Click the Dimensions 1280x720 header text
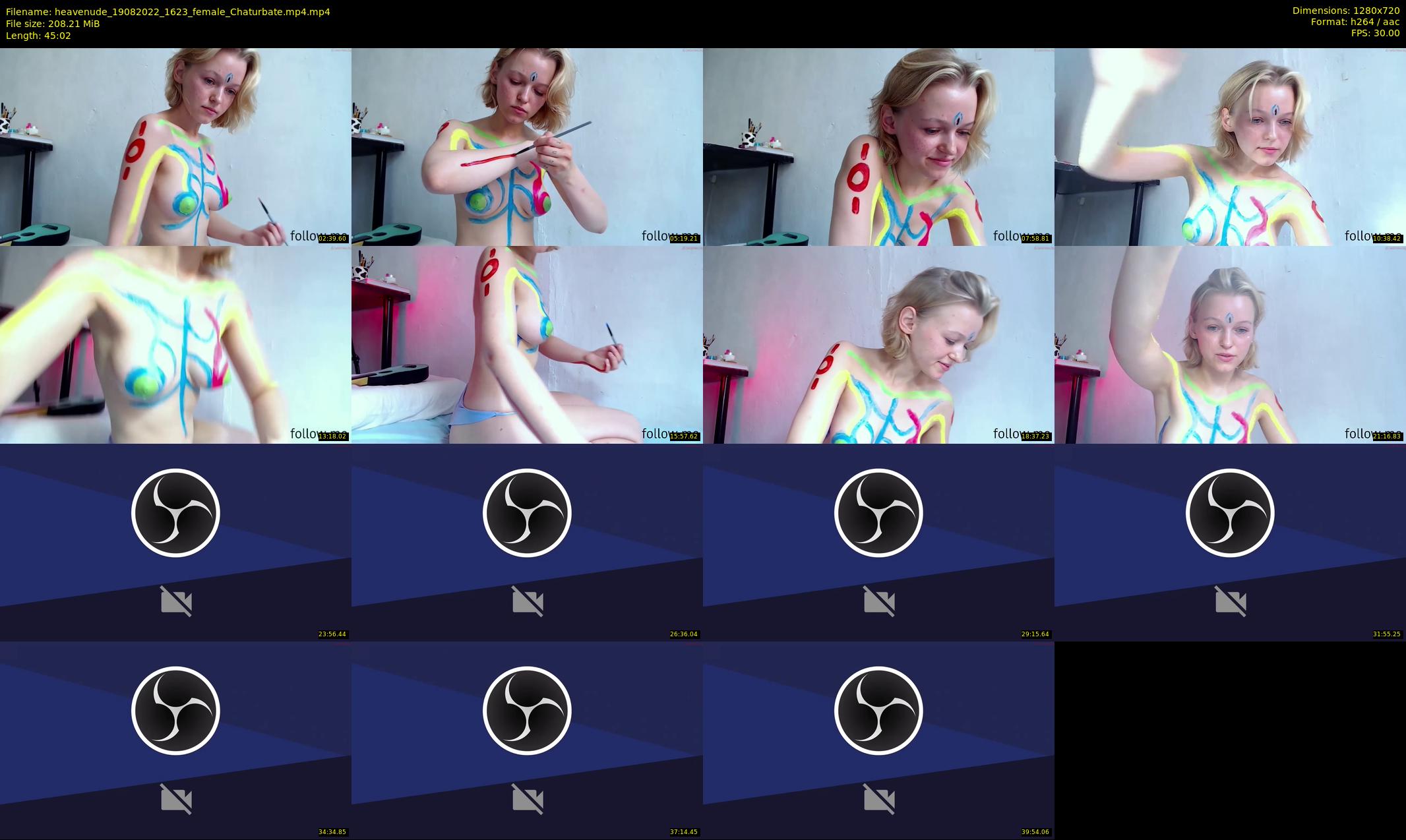 pos(1345,11)
